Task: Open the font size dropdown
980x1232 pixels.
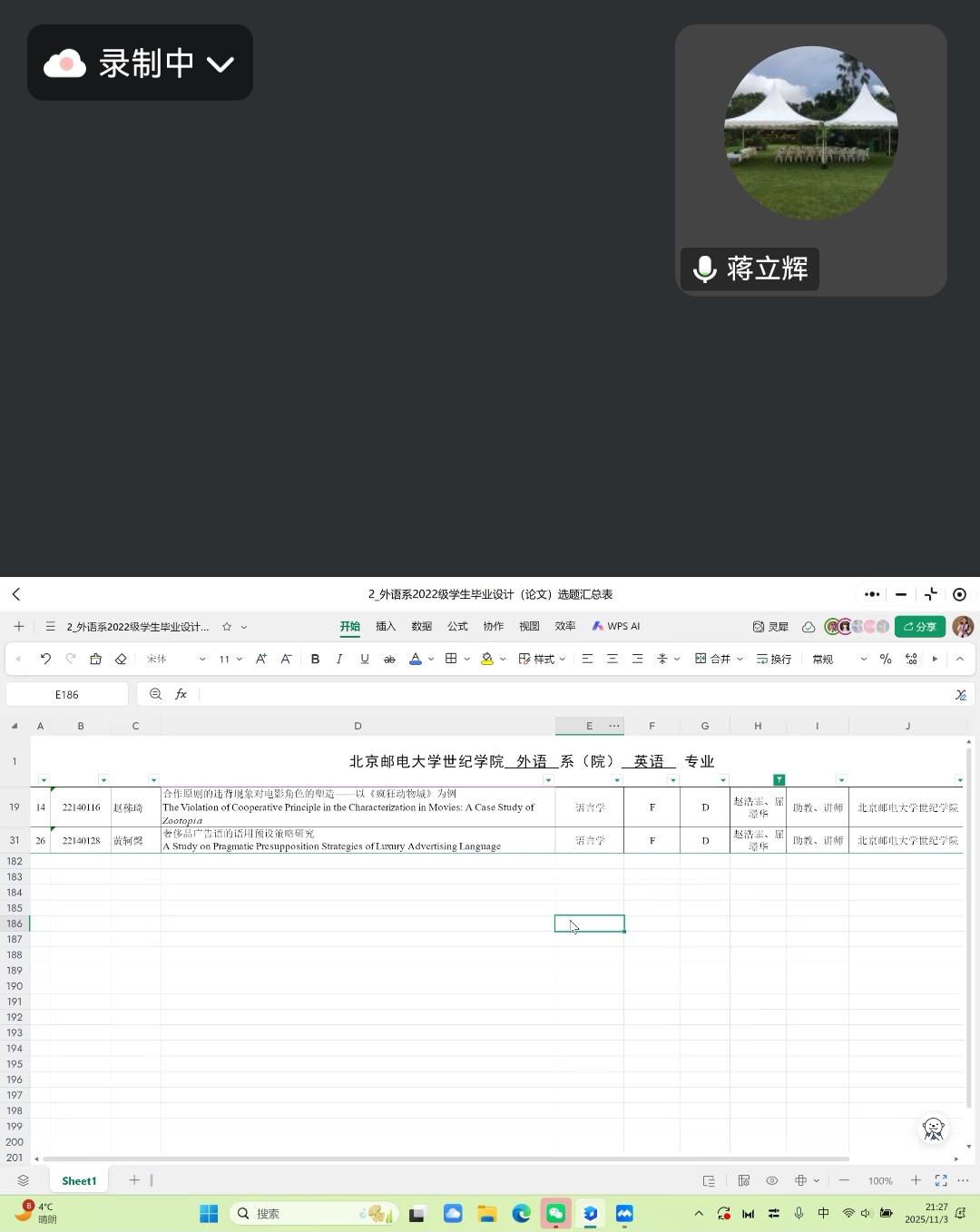Action: coord(238,659)
